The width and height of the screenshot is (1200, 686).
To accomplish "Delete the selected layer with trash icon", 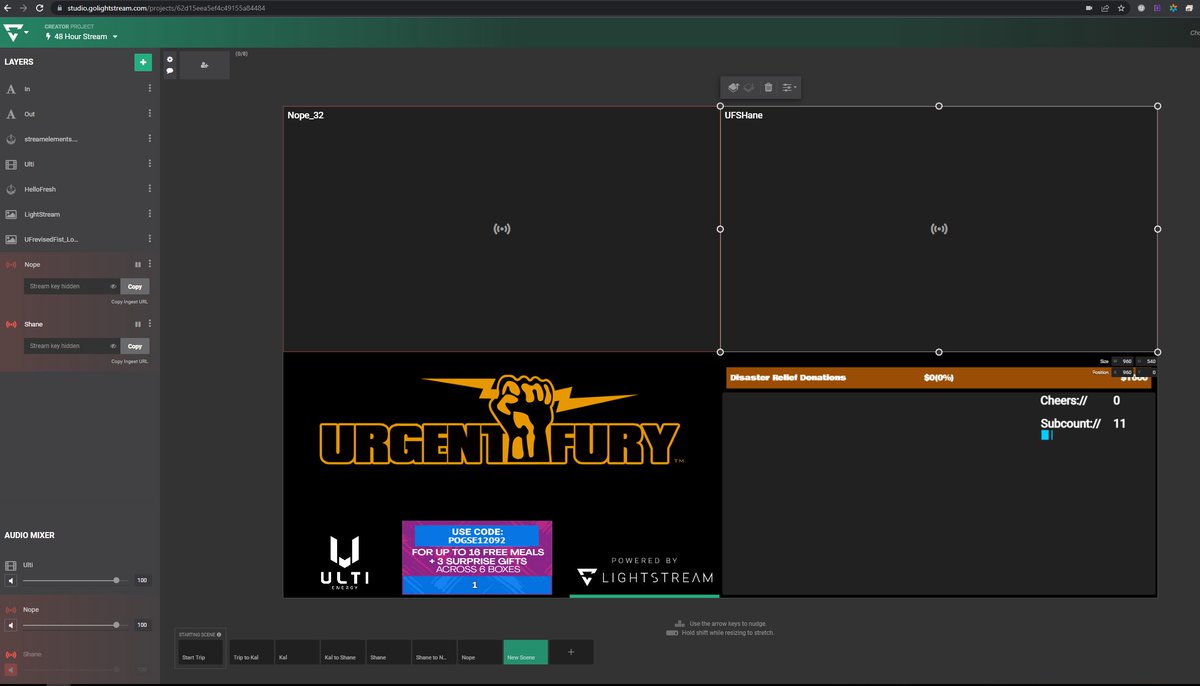I will click(768, 88).
